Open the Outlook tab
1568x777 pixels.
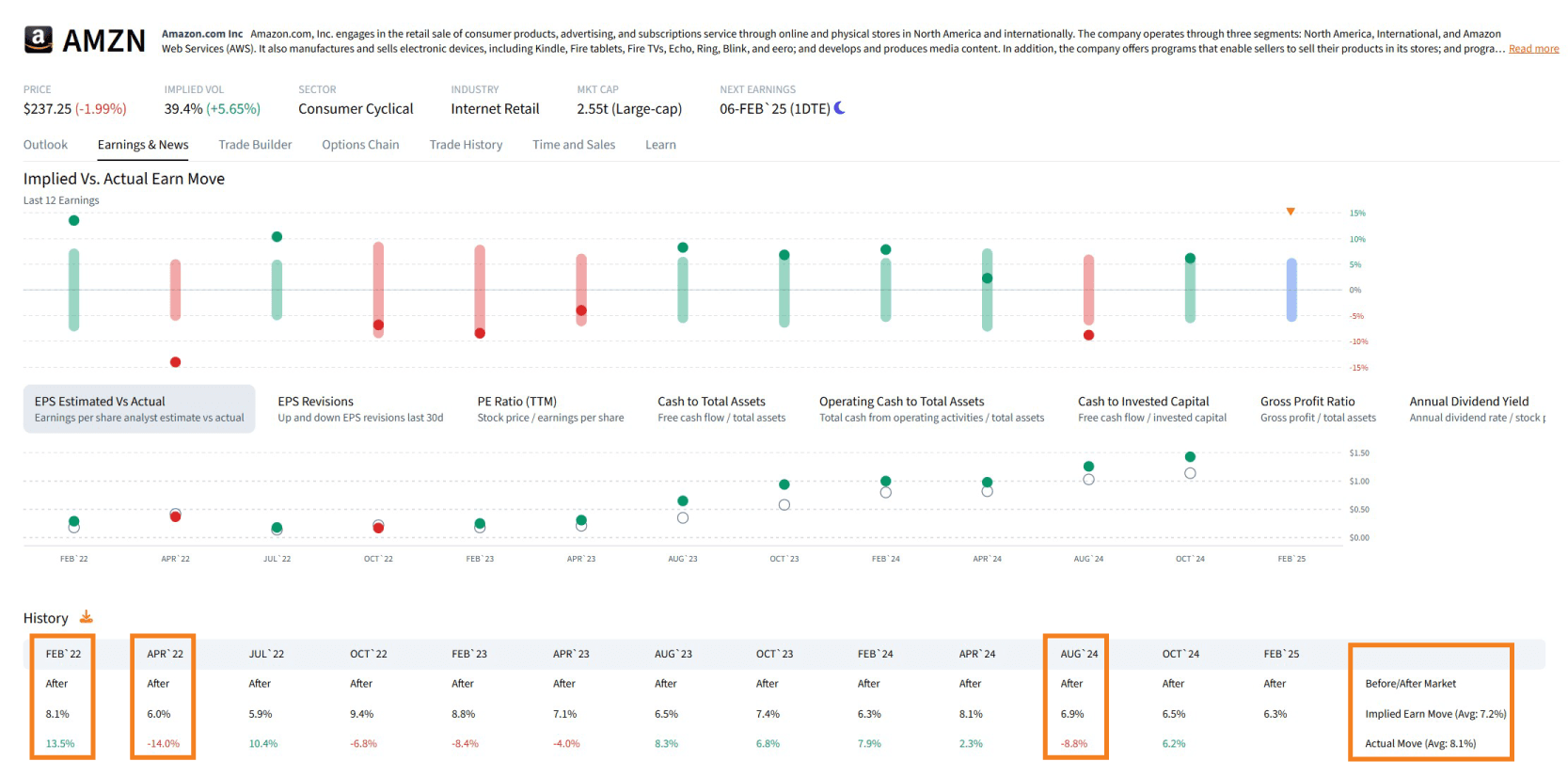pyautogui.click(x=45, y=145)
